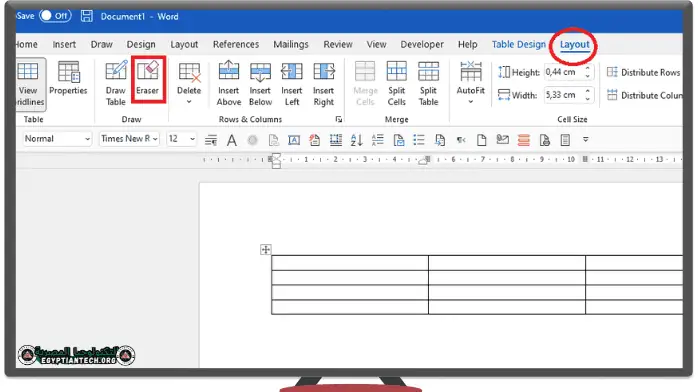This screenshot has height=392, width=698.
Task: Increase row Height with up arrow
Action: click(x=588, y=68)
